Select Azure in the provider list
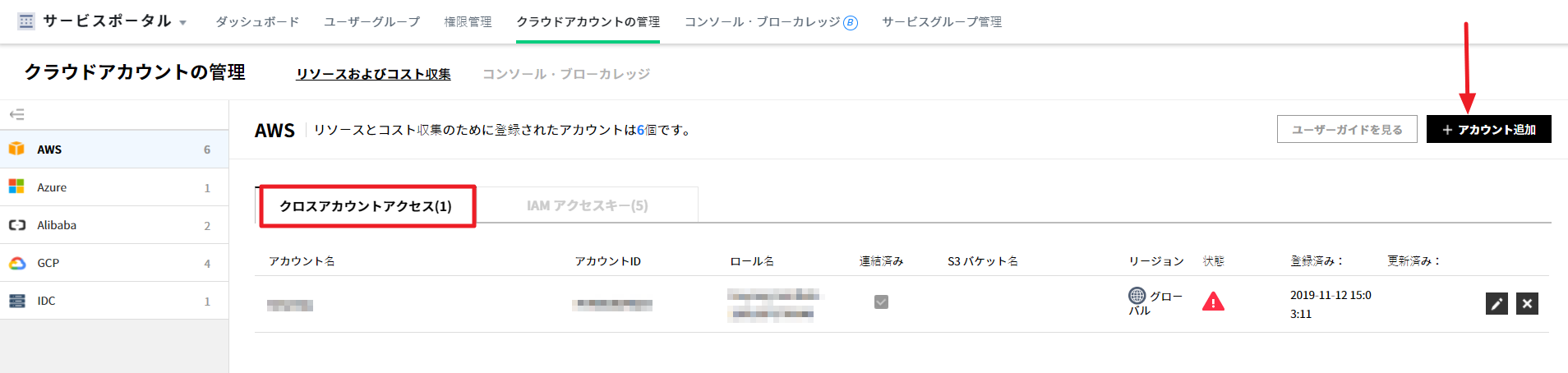The height and width of the screenshot is (373, 1568). coord(52,187)
